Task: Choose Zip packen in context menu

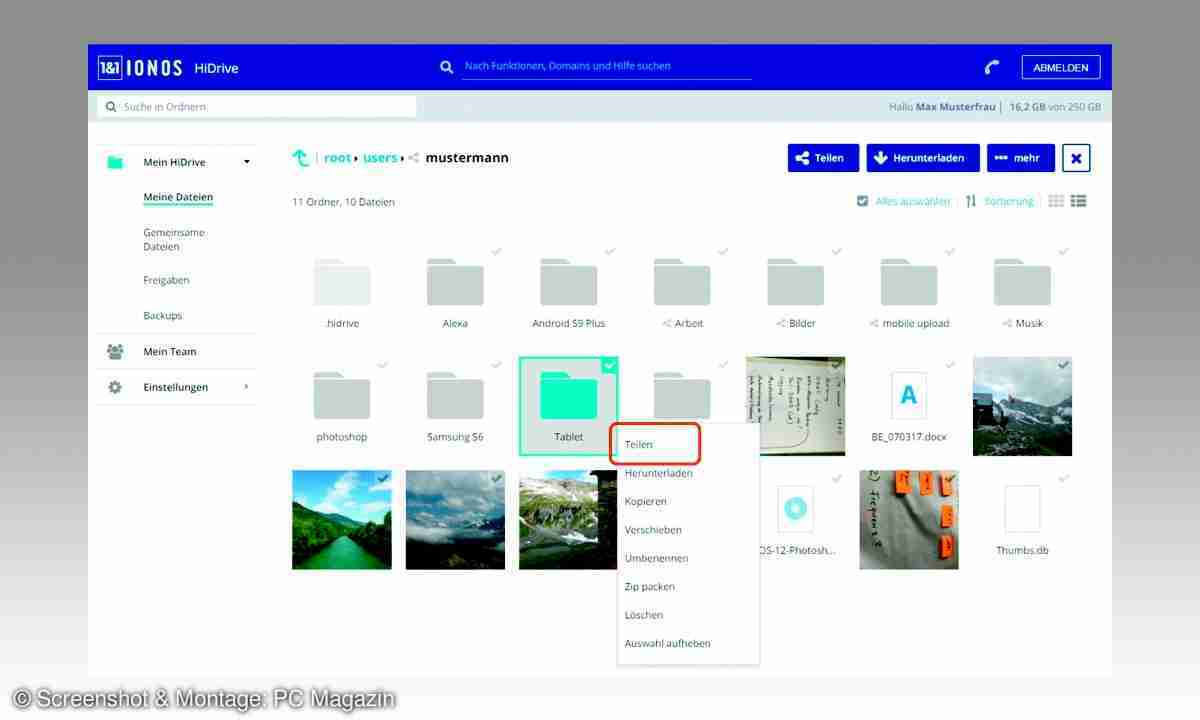Action: [x=650, y=587]
